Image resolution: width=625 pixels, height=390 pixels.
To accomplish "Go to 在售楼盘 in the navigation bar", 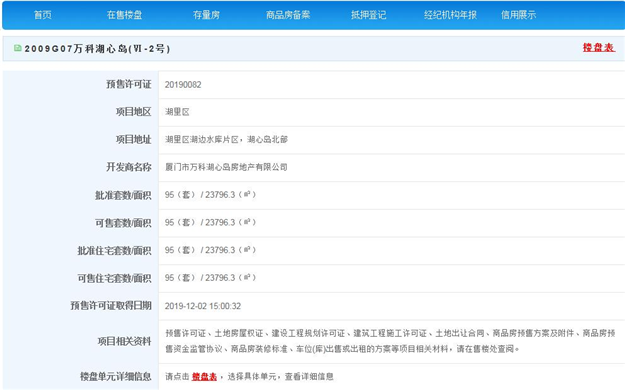I will tap(124, 15).
